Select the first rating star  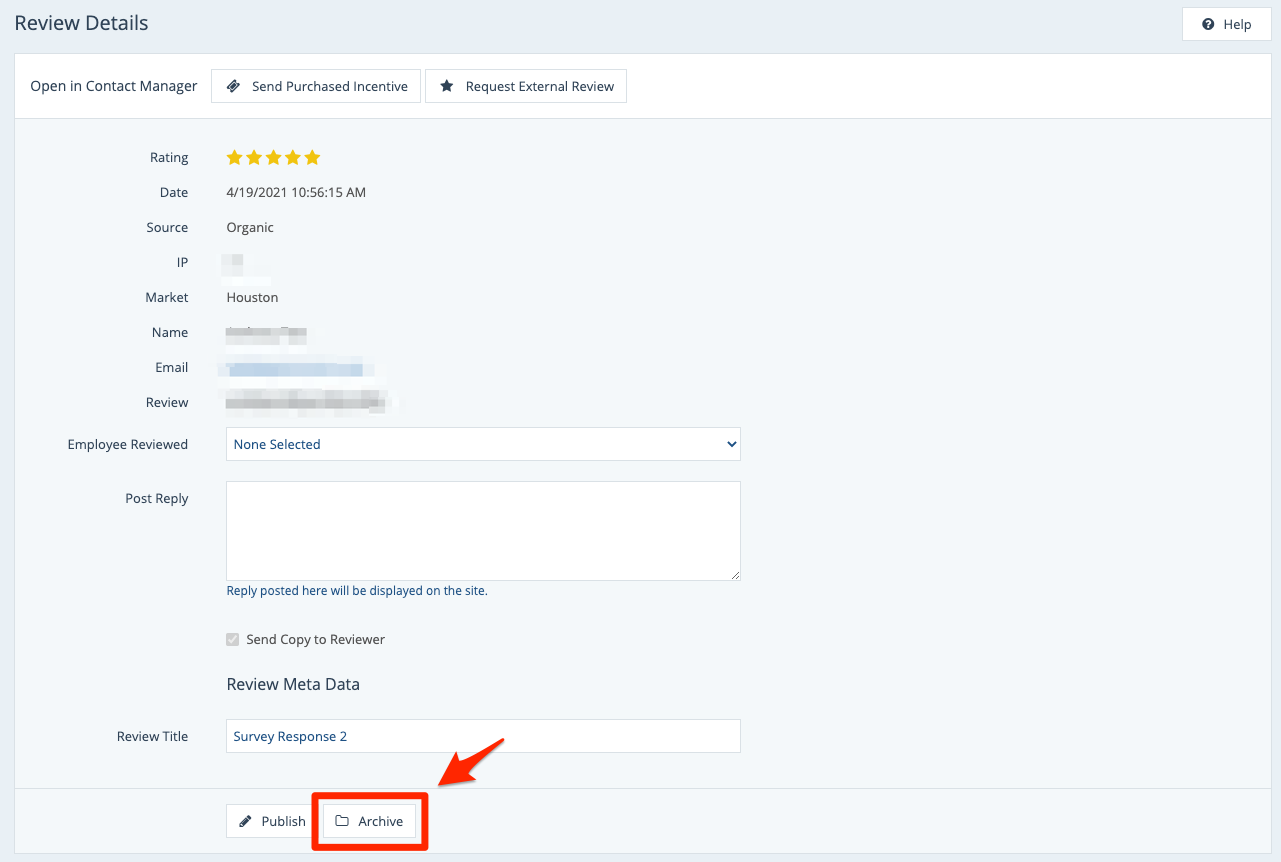235,158
